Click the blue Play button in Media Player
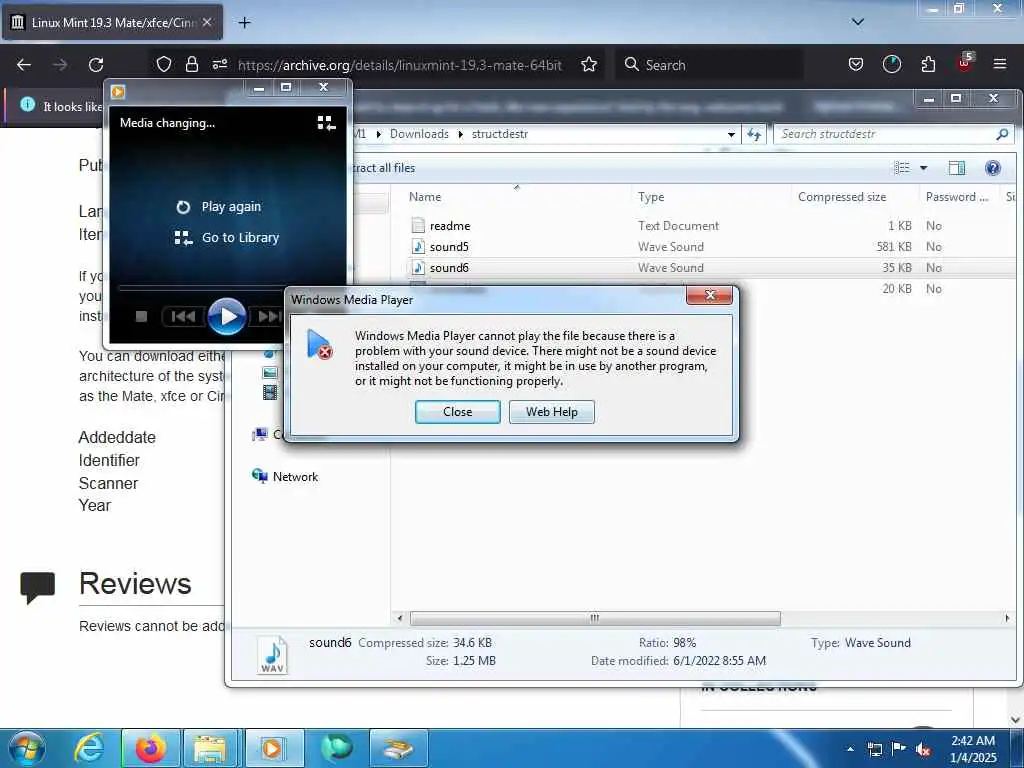This screenshot has width=1024, height=768. [227, 316]
